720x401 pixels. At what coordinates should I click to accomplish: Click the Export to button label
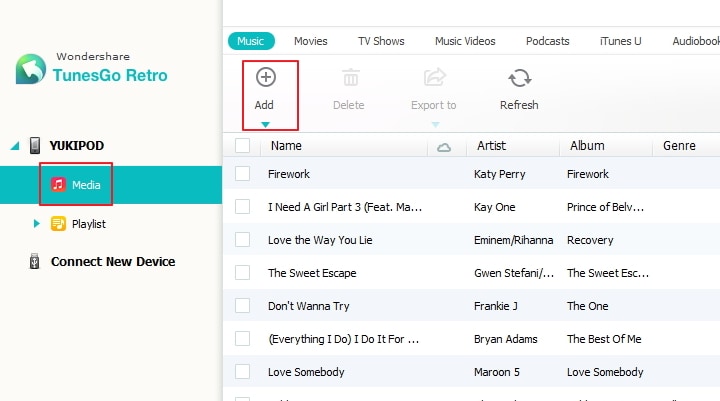pyautogui.click(x=433, y=105)
